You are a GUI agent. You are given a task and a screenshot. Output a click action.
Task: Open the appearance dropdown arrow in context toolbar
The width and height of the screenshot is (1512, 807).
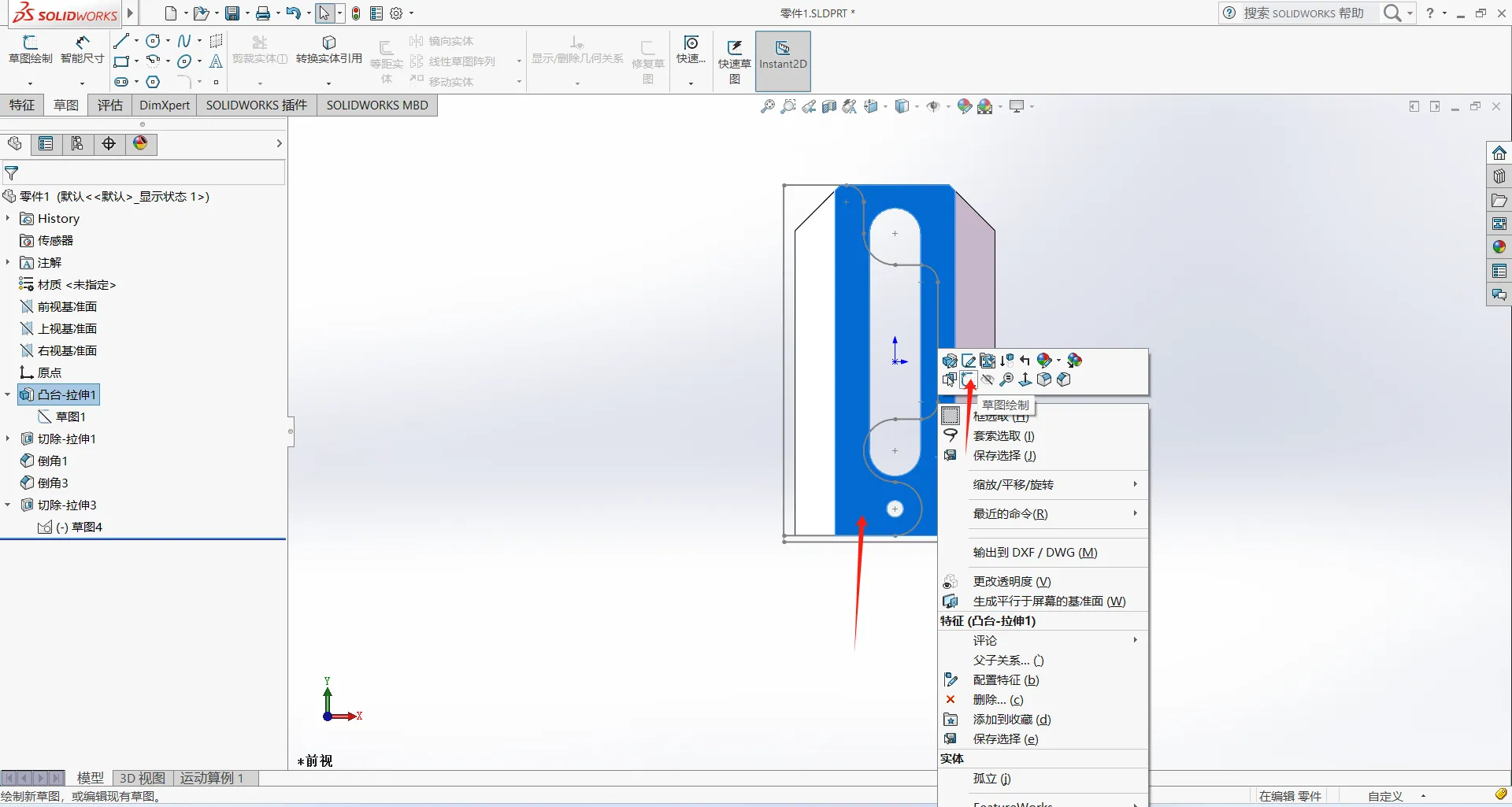click(x=1058, y=361)
